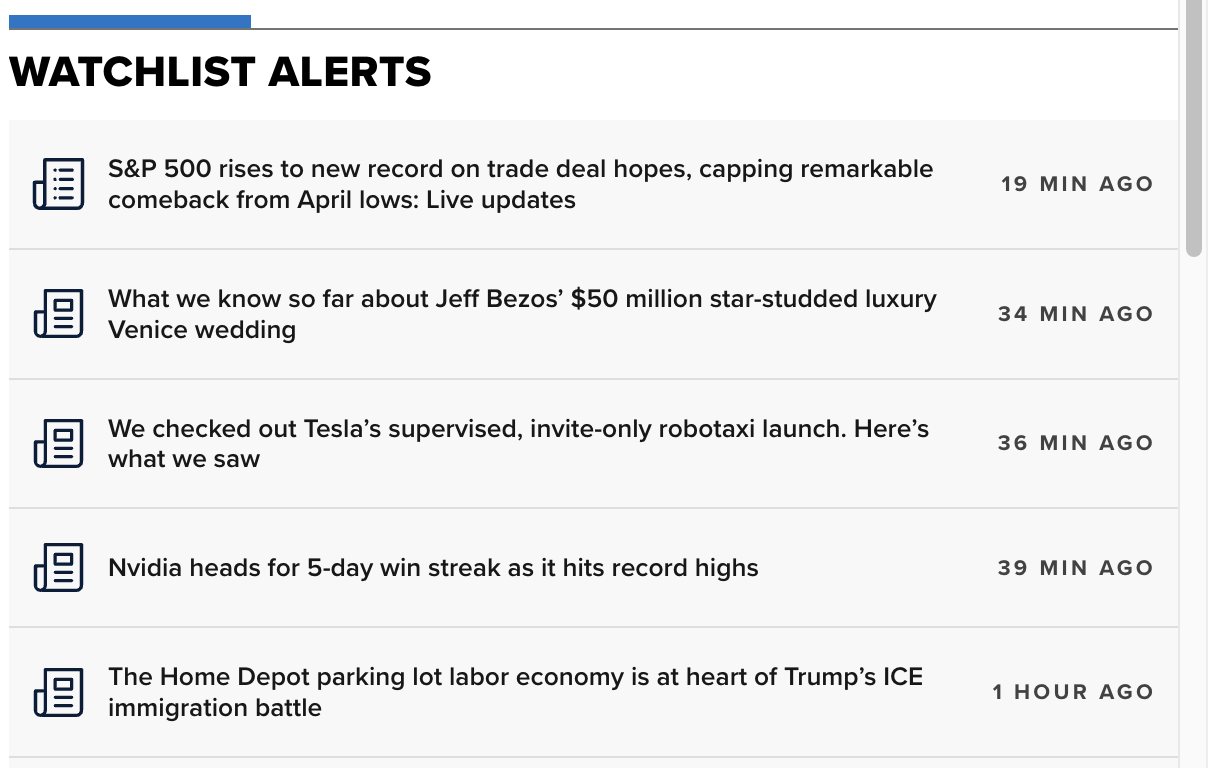Image resolution: width=1208 pixels, height=768 pixels.
Task: Click the live updates icon beside S&P 500 alert
Action: coord(59,184)
